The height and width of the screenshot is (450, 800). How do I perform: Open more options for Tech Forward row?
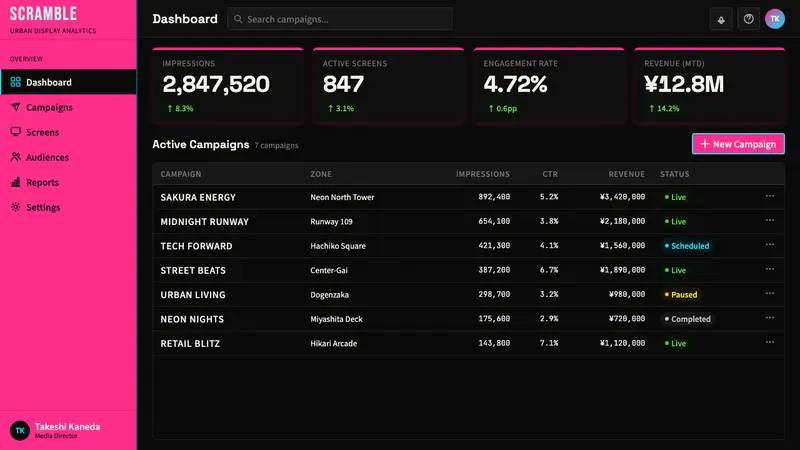point(769,245)
